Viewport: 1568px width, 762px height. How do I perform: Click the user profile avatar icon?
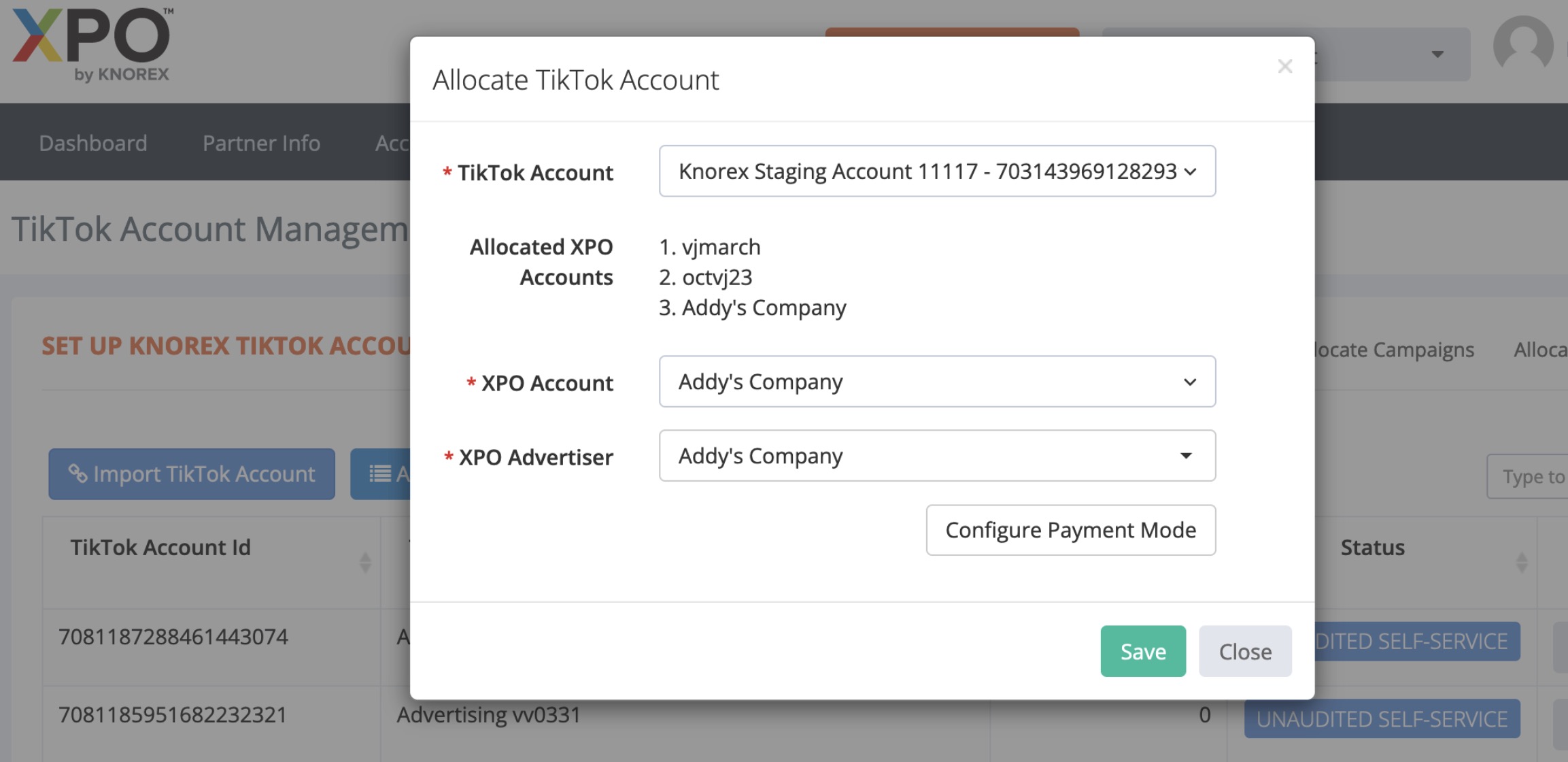[x=1522, y=46]
